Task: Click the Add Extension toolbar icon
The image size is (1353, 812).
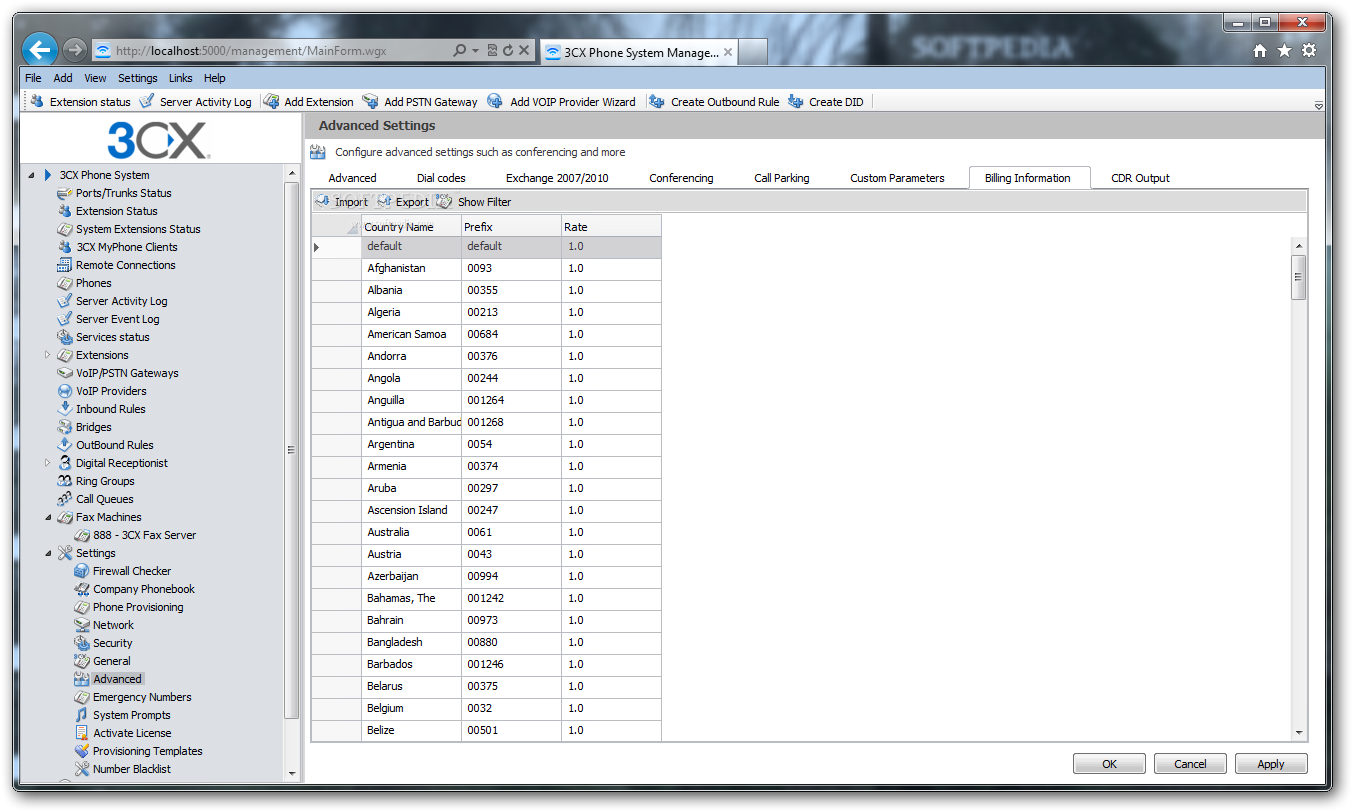Action: point(271,101)
